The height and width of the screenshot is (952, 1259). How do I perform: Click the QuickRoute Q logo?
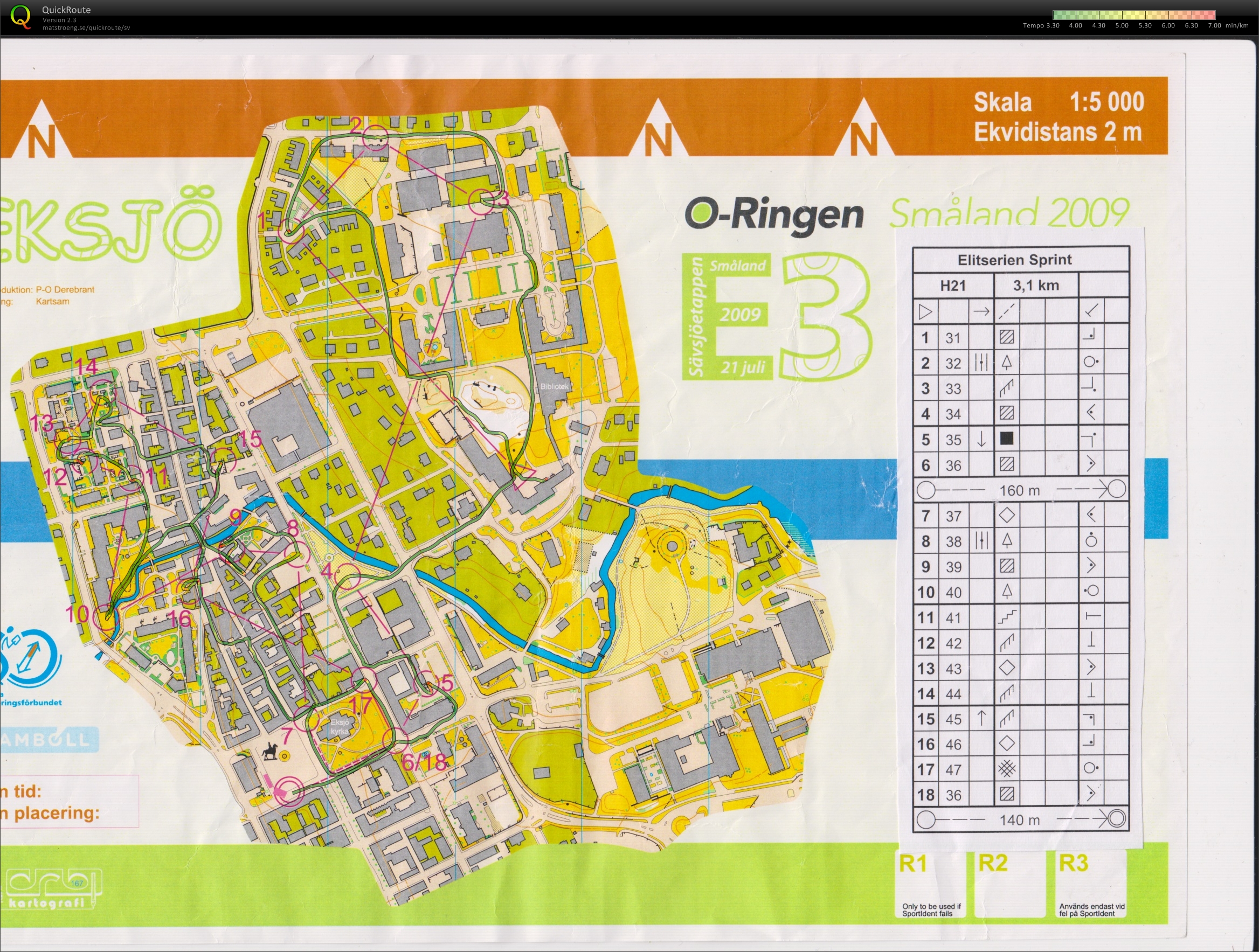pyautogui.click(x=21, y=17)
